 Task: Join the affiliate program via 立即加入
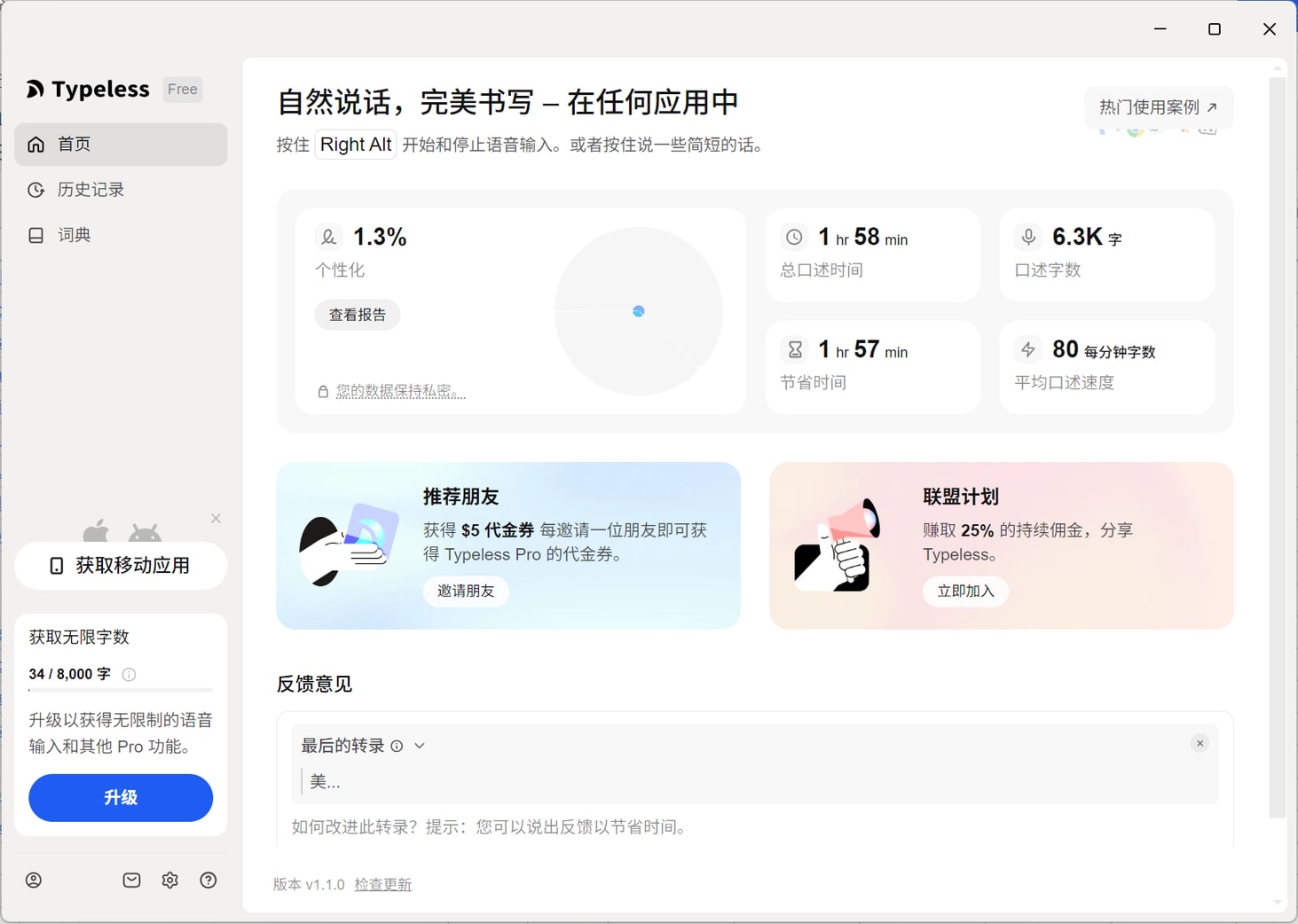click(x=965, y=591)
